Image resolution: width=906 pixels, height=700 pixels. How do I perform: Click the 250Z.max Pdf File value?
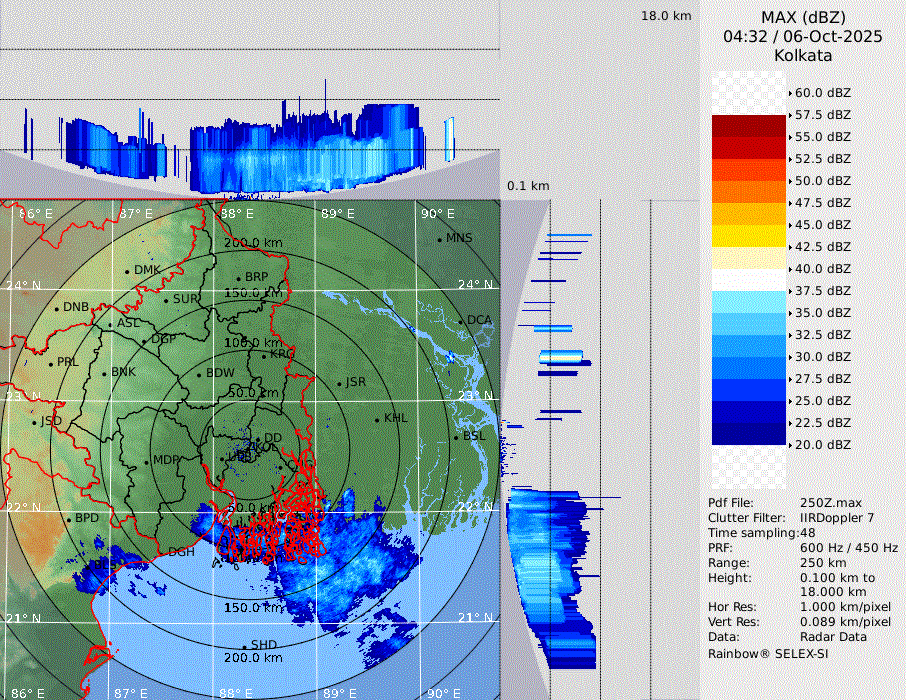(x=831, y=503)
